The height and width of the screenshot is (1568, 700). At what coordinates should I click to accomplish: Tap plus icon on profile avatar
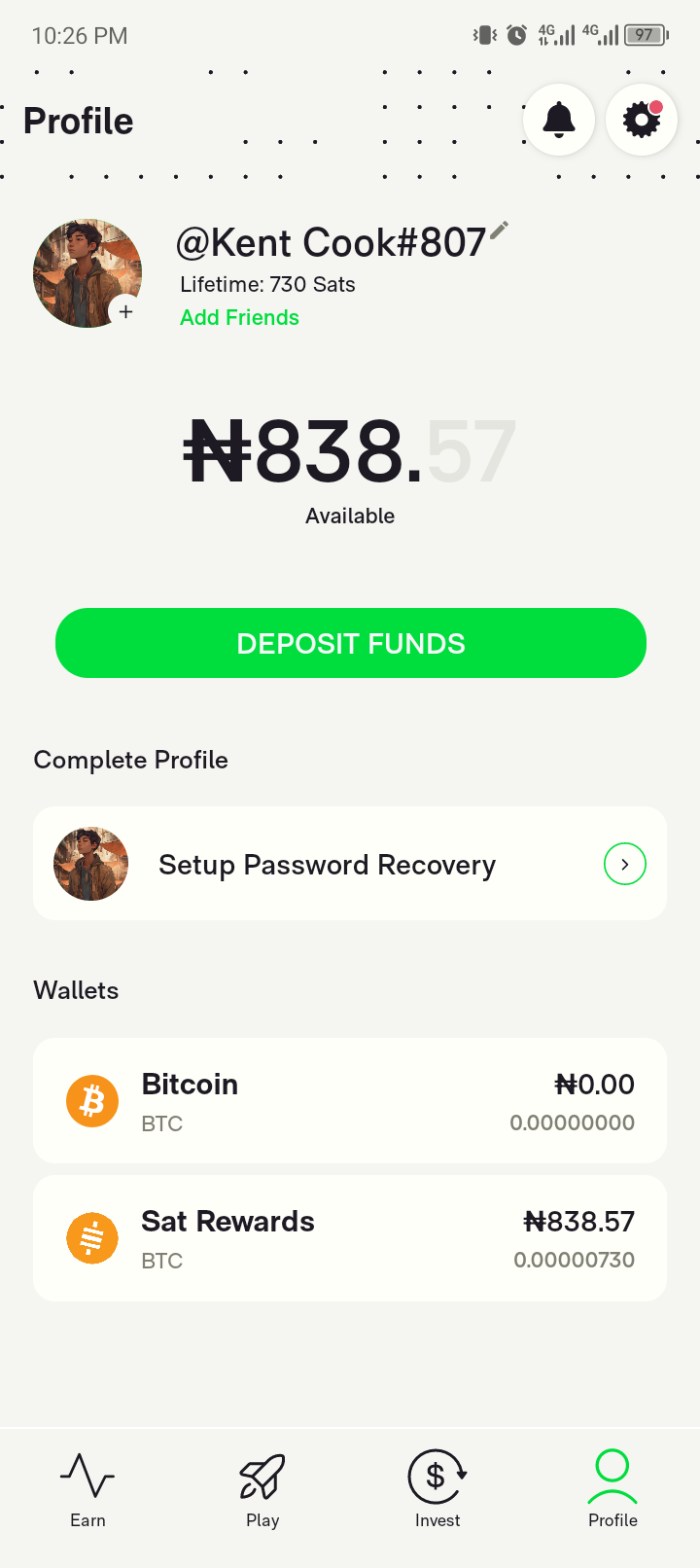tap(125, 311)
